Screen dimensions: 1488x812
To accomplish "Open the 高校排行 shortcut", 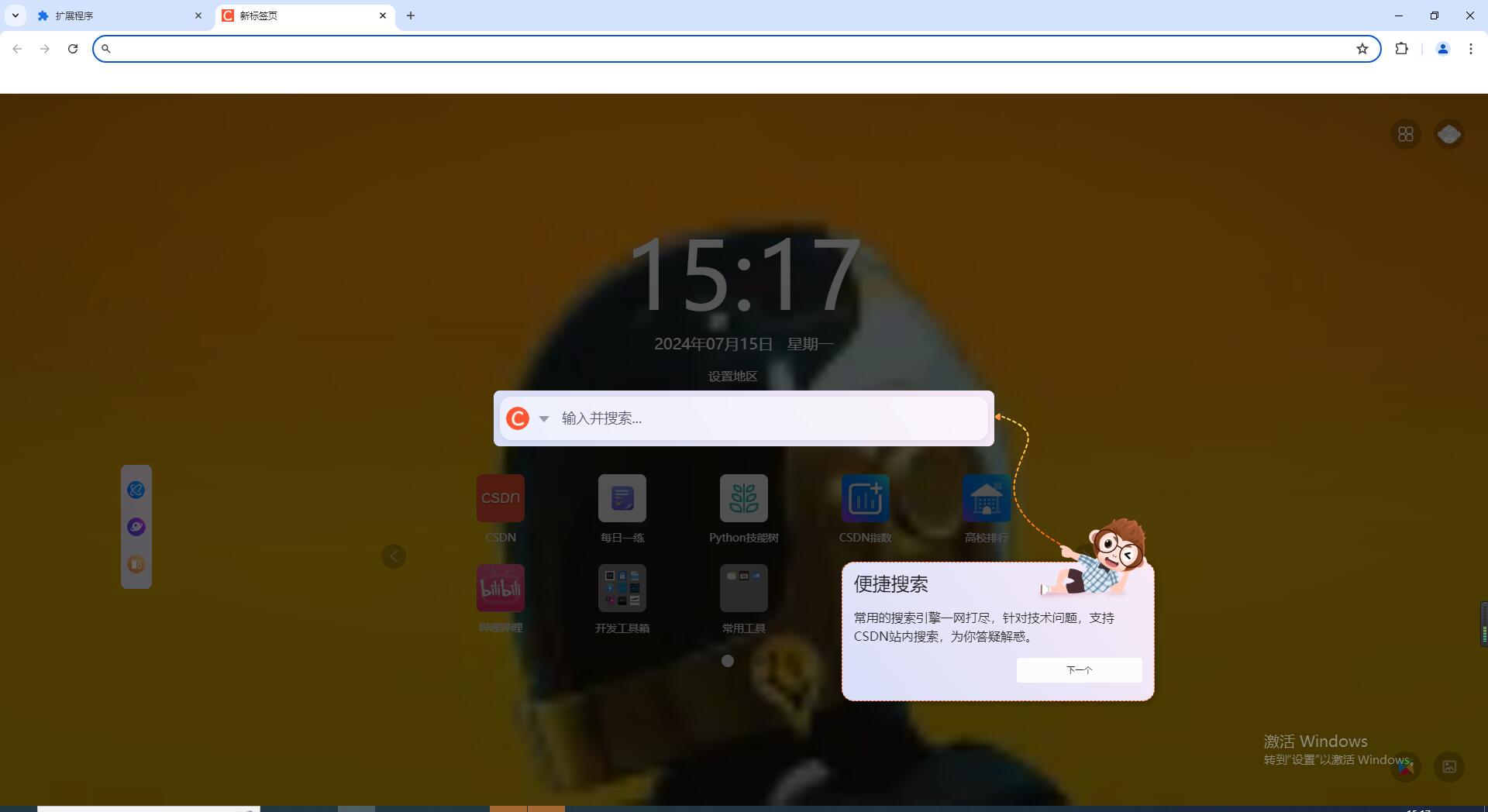I will point(986,498).
